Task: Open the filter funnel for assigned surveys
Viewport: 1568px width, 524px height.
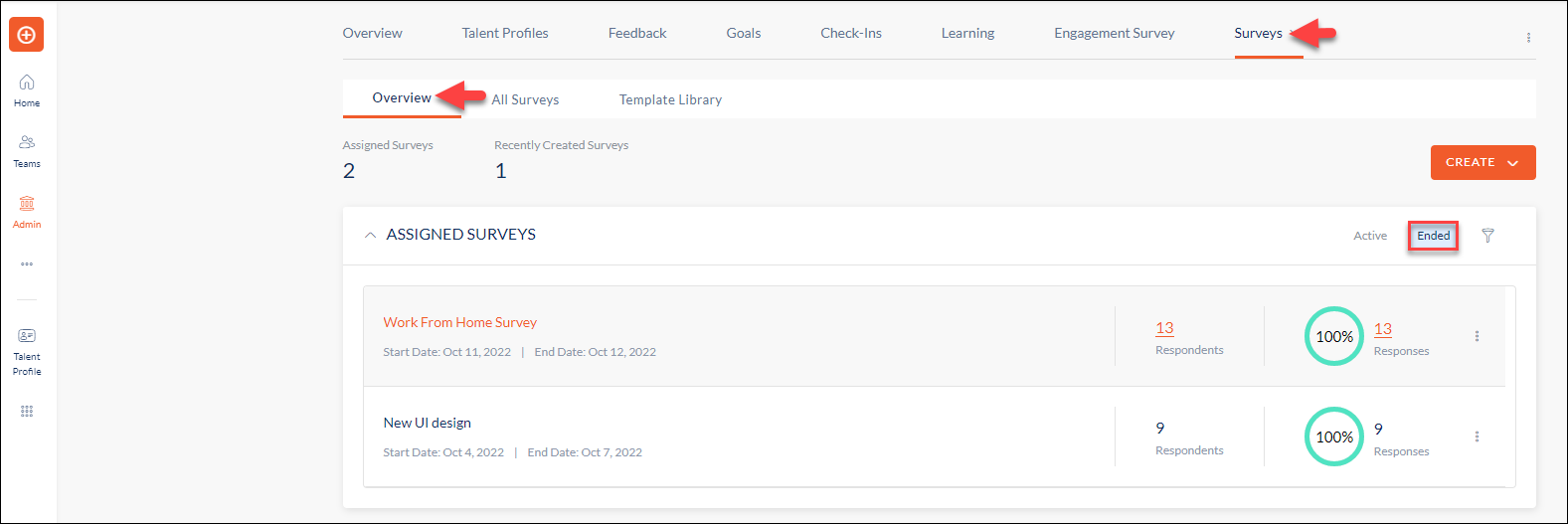Action: 1487,236
